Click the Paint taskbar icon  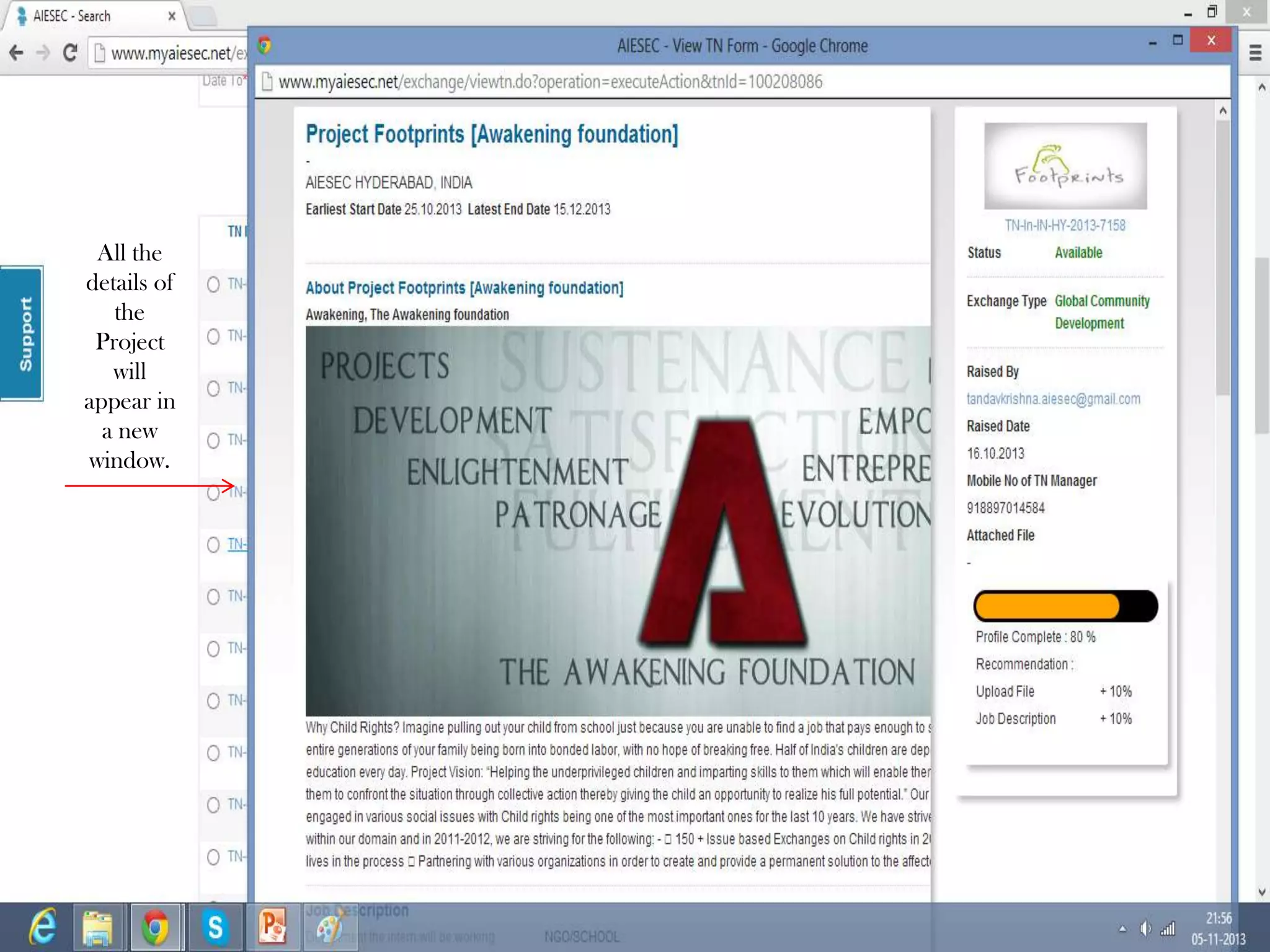[329, 928]
